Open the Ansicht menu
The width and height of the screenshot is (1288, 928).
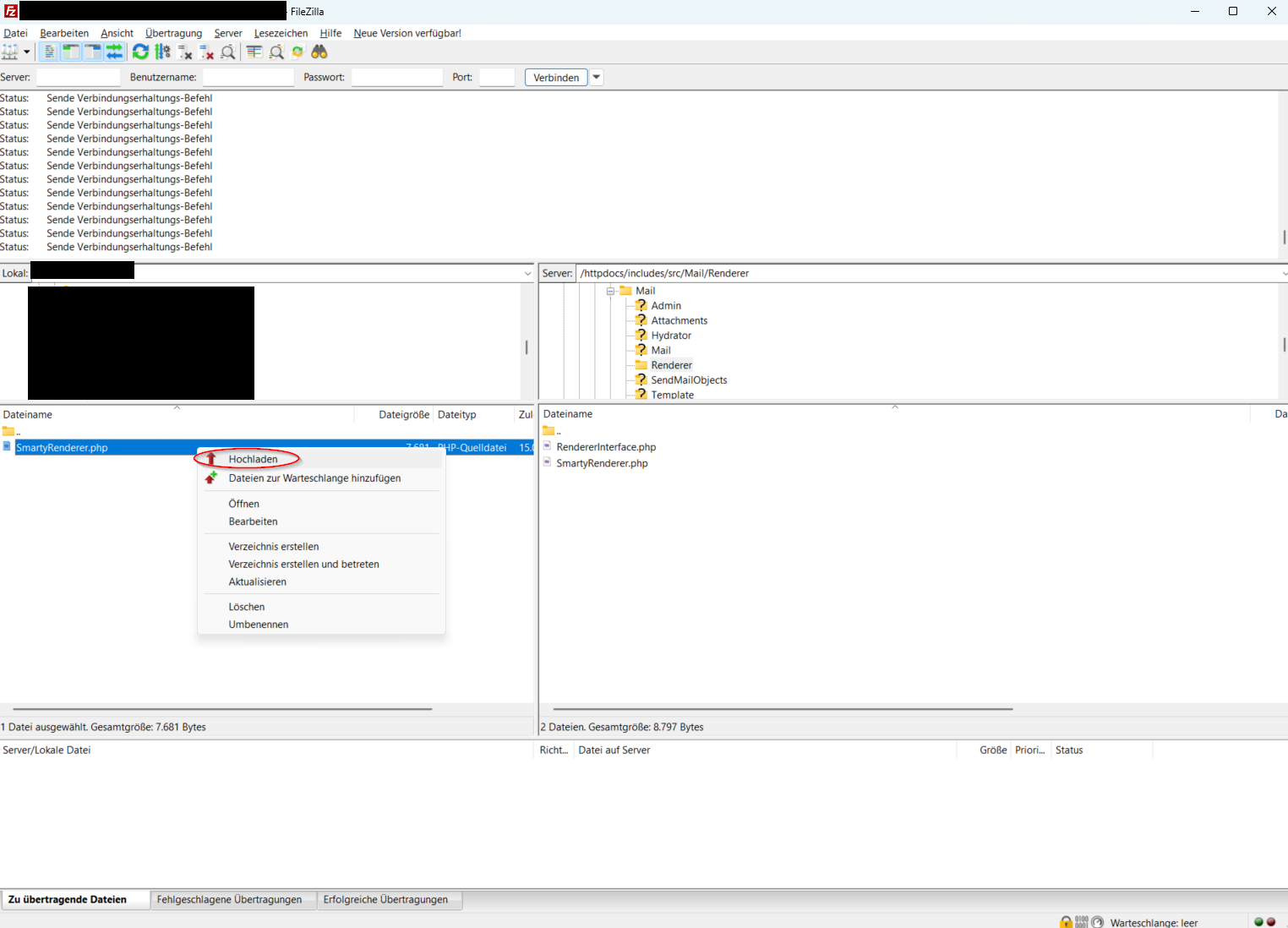tap(117, 33)
